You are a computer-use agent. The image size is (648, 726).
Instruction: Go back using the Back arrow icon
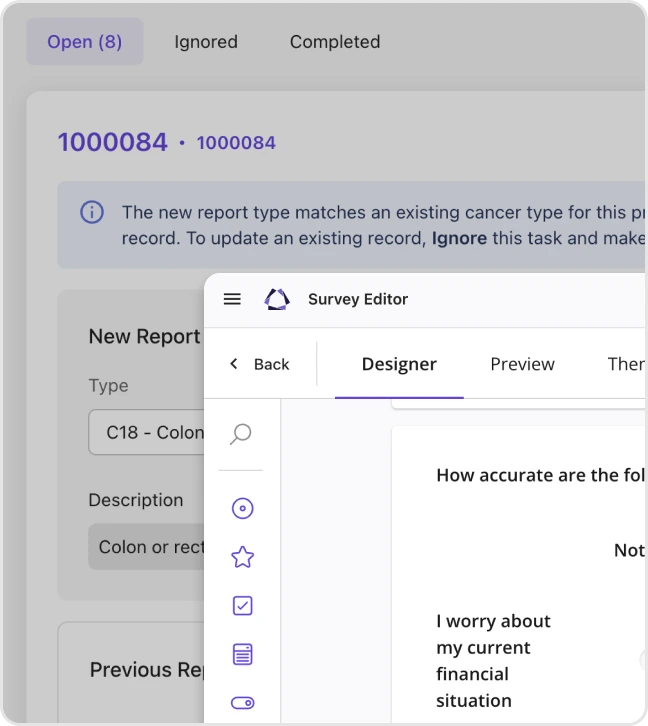click(234, 364)
